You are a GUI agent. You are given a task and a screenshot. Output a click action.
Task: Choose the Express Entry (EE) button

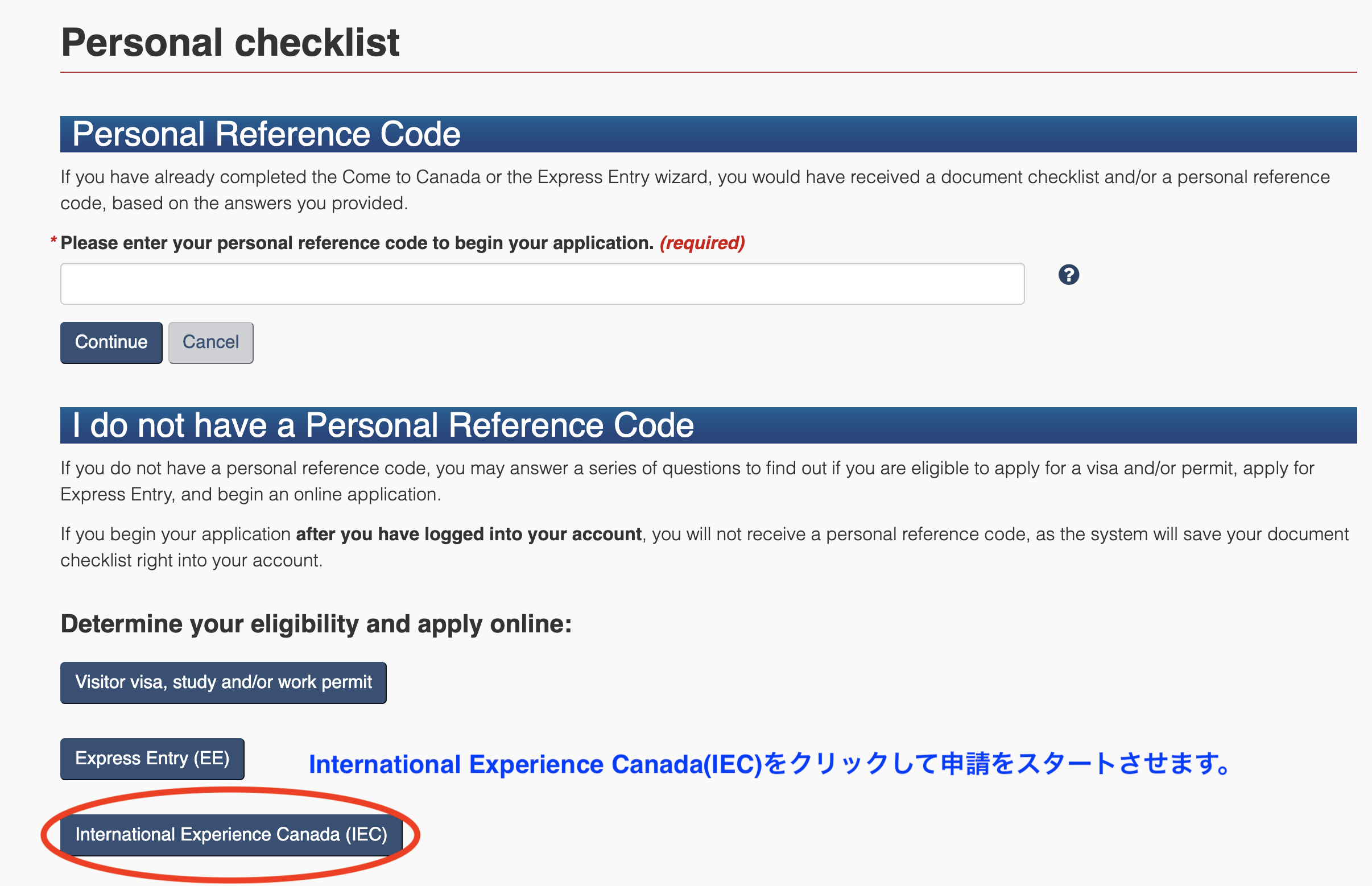pos(152,758)
